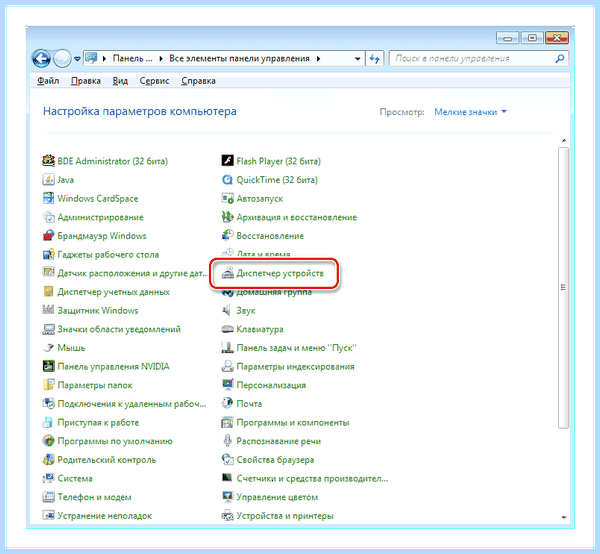Open Администрирование link
Viewport: 600px width, 554px height.
(x=100, y=217)
